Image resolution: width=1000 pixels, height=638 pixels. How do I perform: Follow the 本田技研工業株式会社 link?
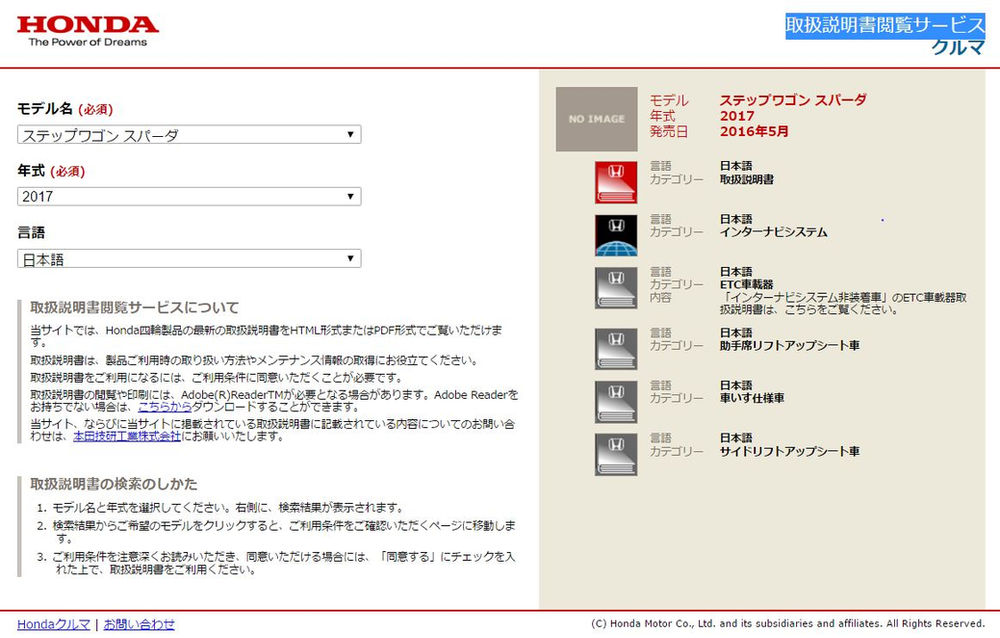tap(127, 436)
